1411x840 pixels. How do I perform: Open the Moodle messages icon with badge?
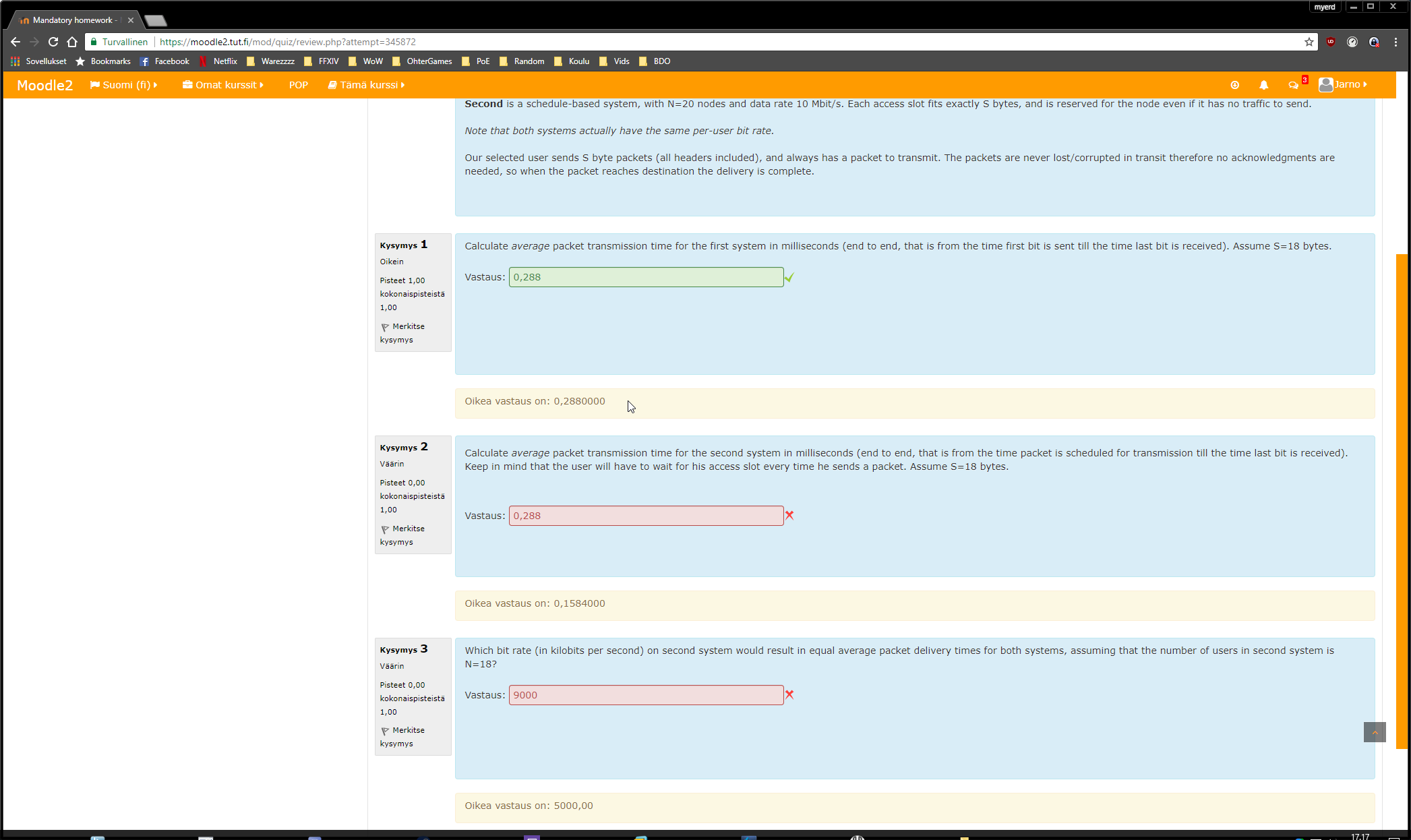(1294, 85)
